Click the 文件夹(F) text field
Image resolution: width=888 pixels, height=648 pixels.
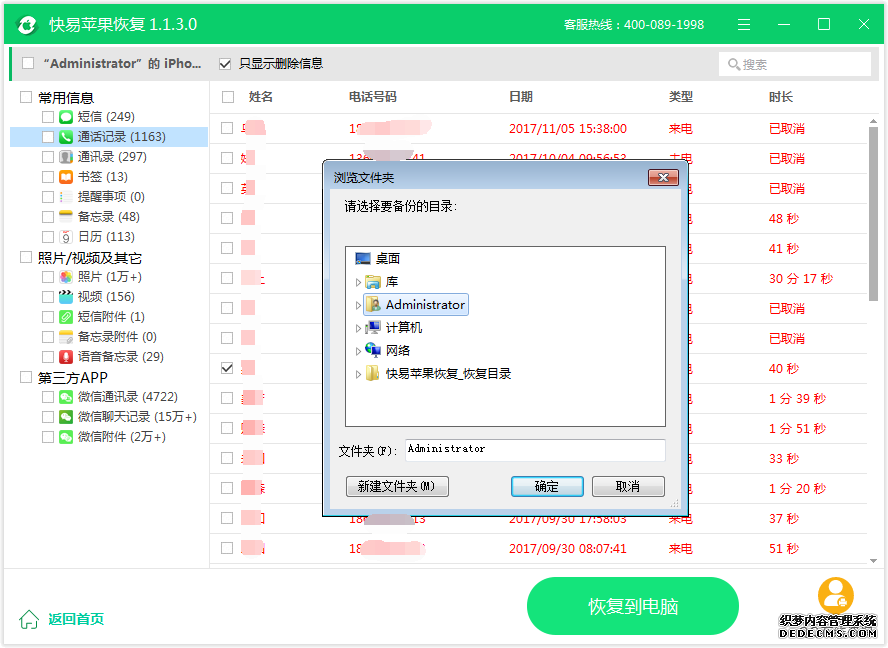pos(535,450)
